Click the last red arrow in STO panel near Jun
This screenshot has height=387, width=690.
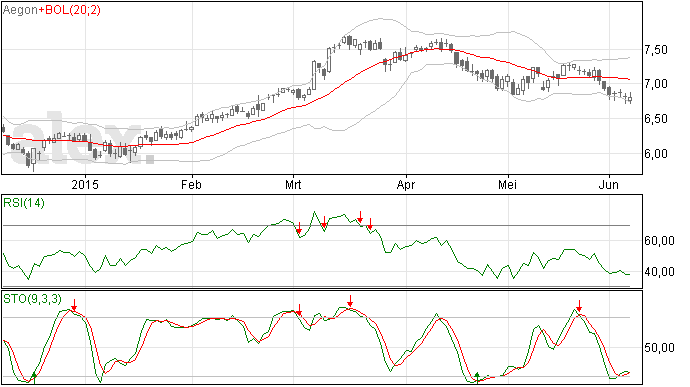click(x=580, y=306)
